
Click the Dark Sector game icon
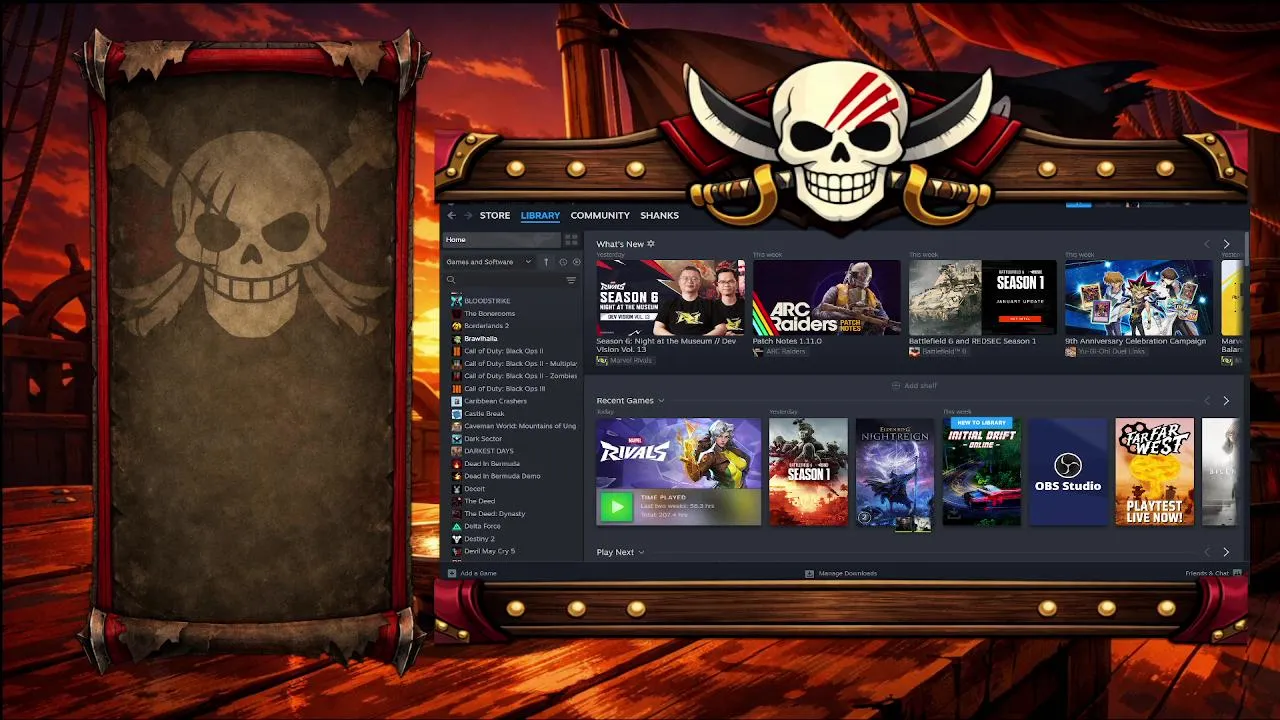(456, 439)
